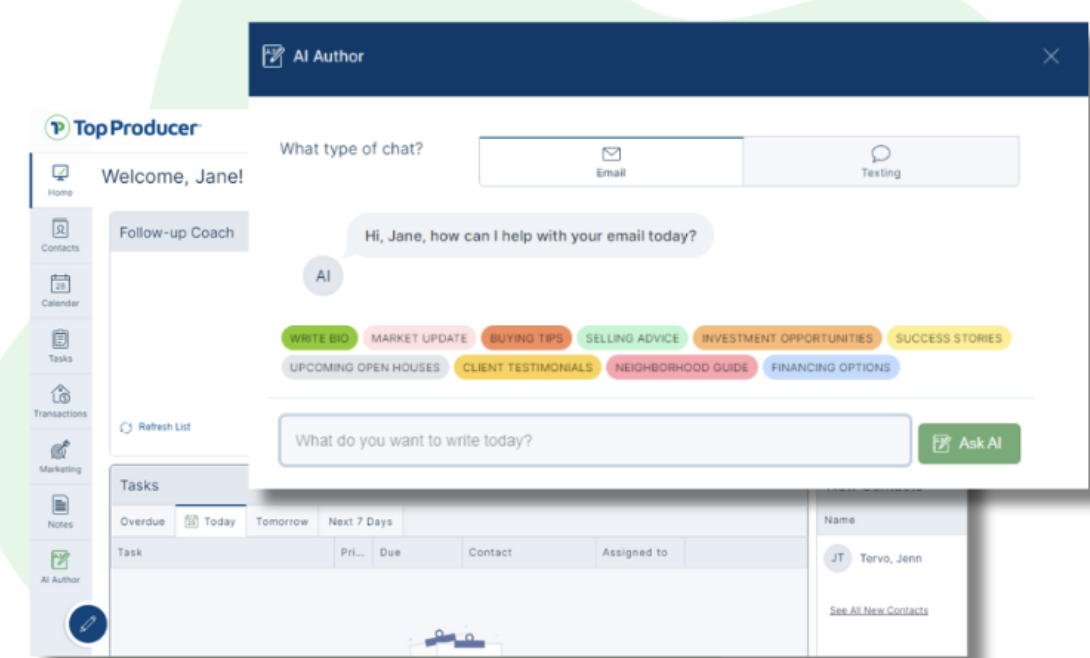
Task: Click the Follow-up Coach panel title
Action: pyautogui.click(x=177, y=233)
